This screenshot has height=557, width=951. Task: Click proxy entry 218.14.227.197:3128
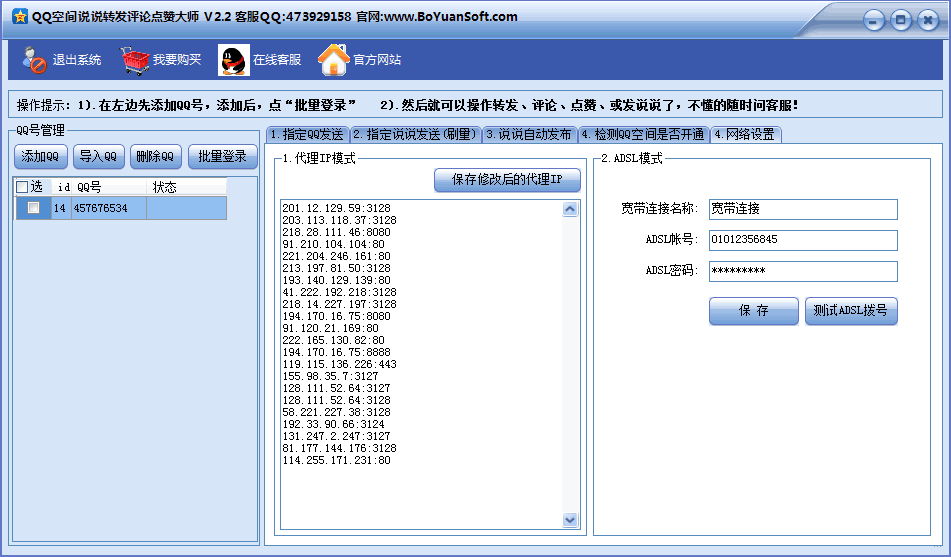click(x=339, y=304)
